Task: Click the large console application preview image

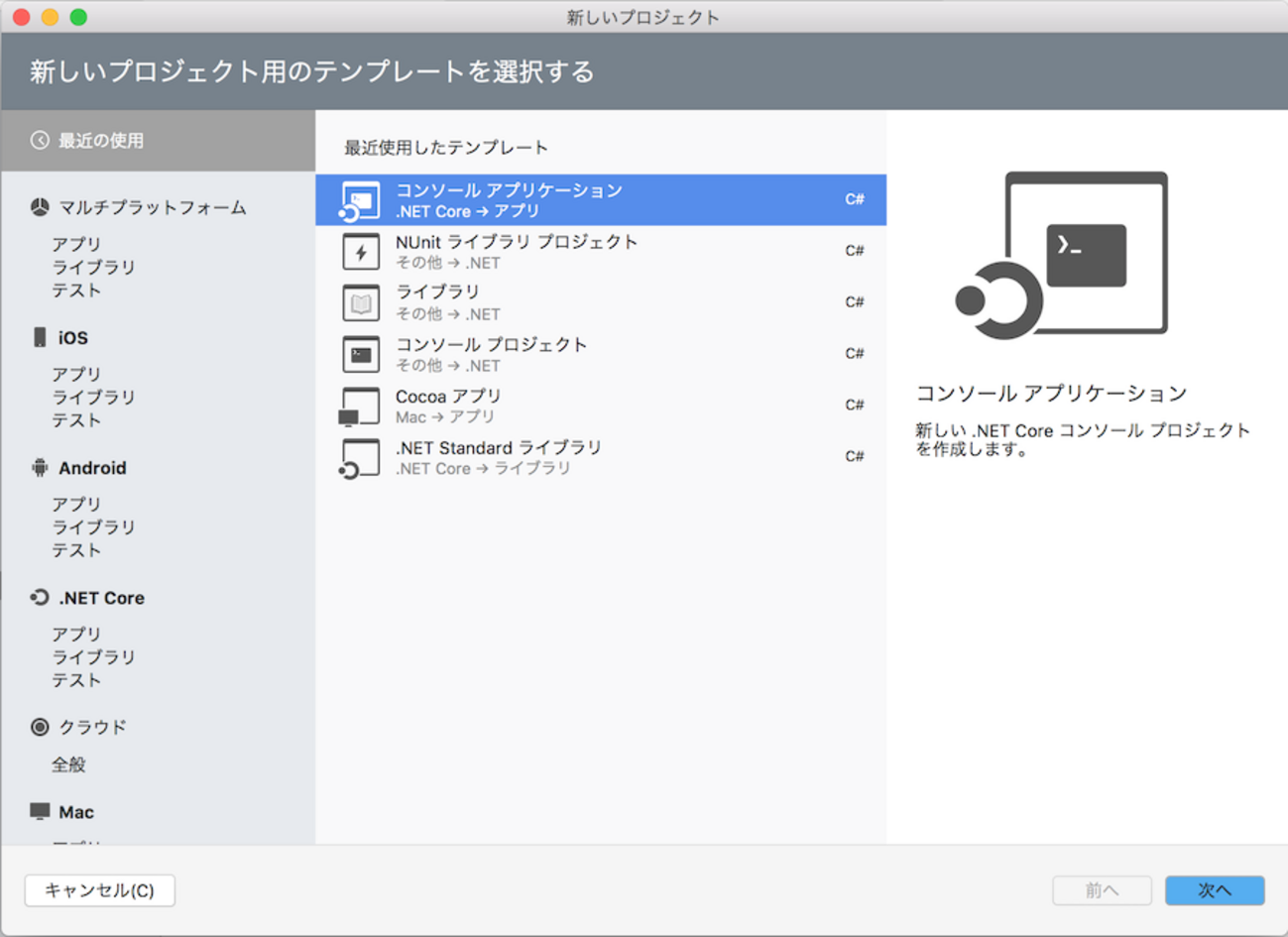Action: pos(1062,256)
